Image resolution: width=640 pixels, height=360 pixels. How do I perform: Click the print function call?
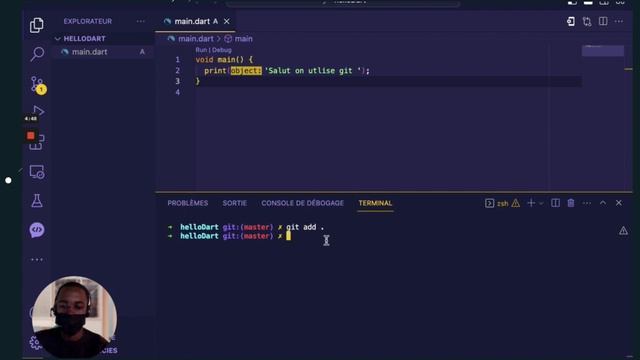[x=215, y=71]
